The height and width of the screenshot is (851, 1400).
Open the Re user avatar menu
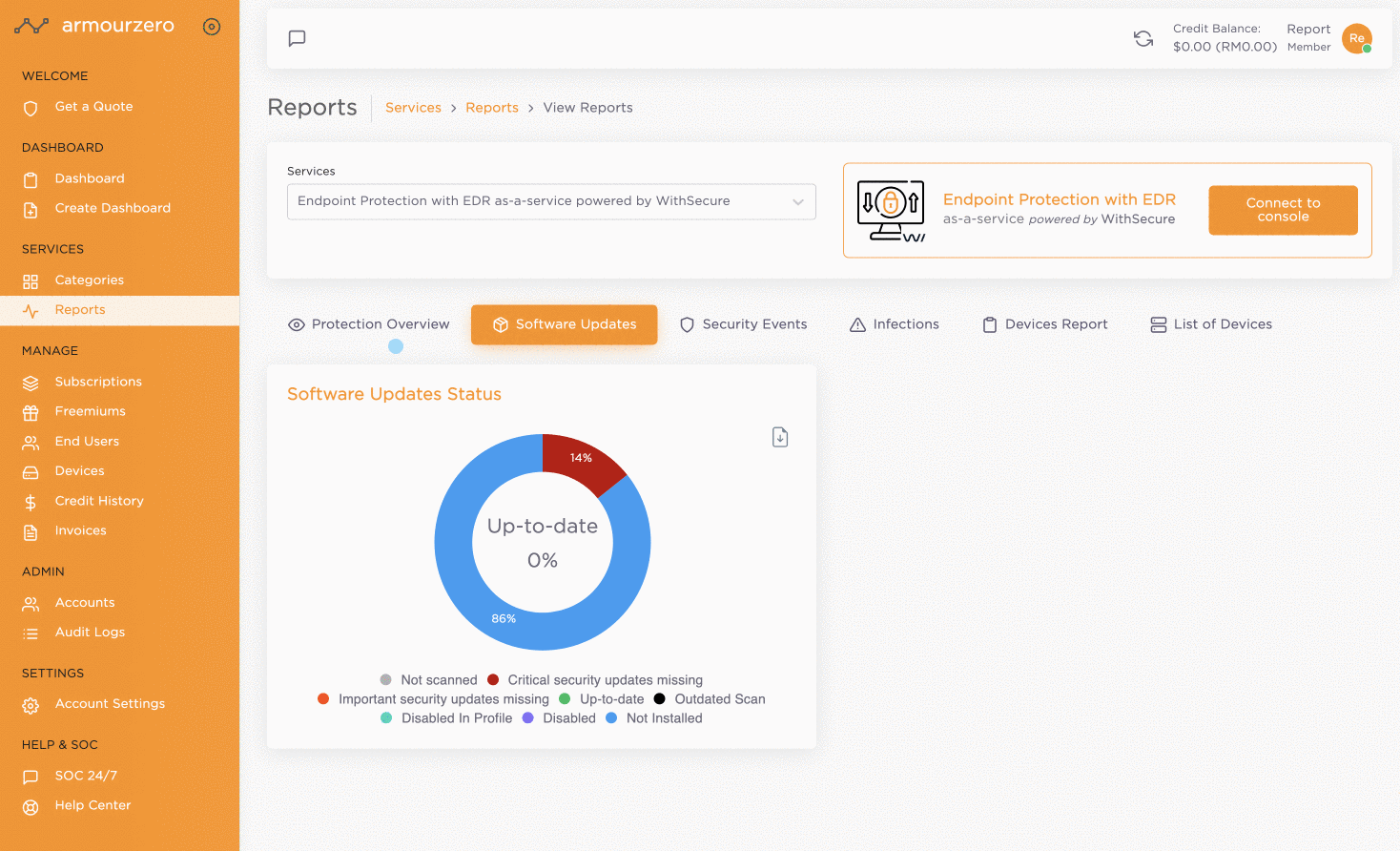pos(1357,38)
